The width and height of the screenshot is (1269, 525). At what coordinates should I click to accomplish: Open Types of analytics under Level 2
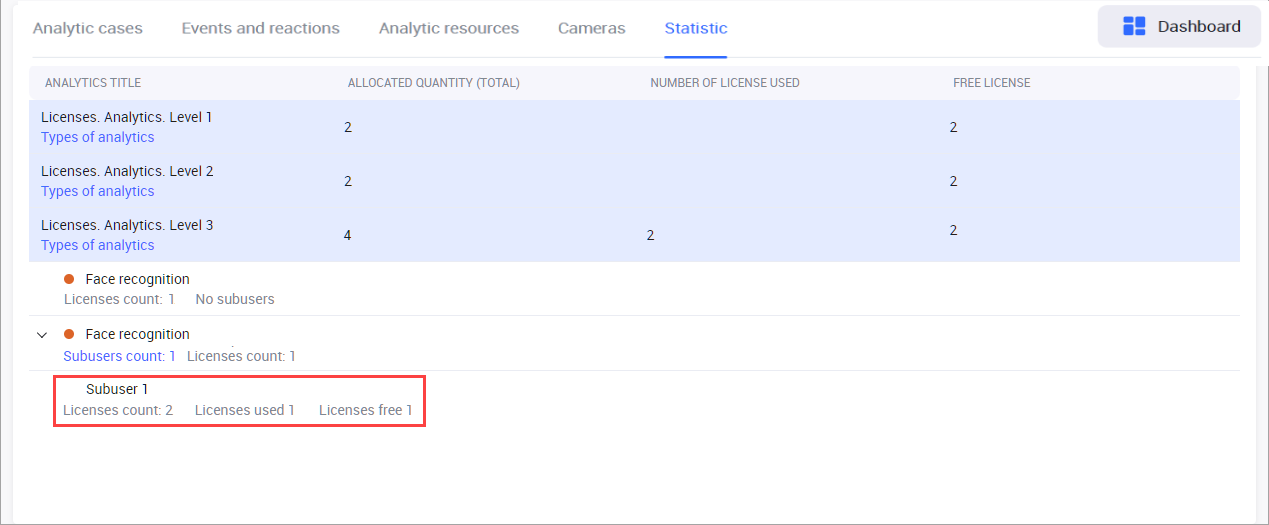click(98, 191)
